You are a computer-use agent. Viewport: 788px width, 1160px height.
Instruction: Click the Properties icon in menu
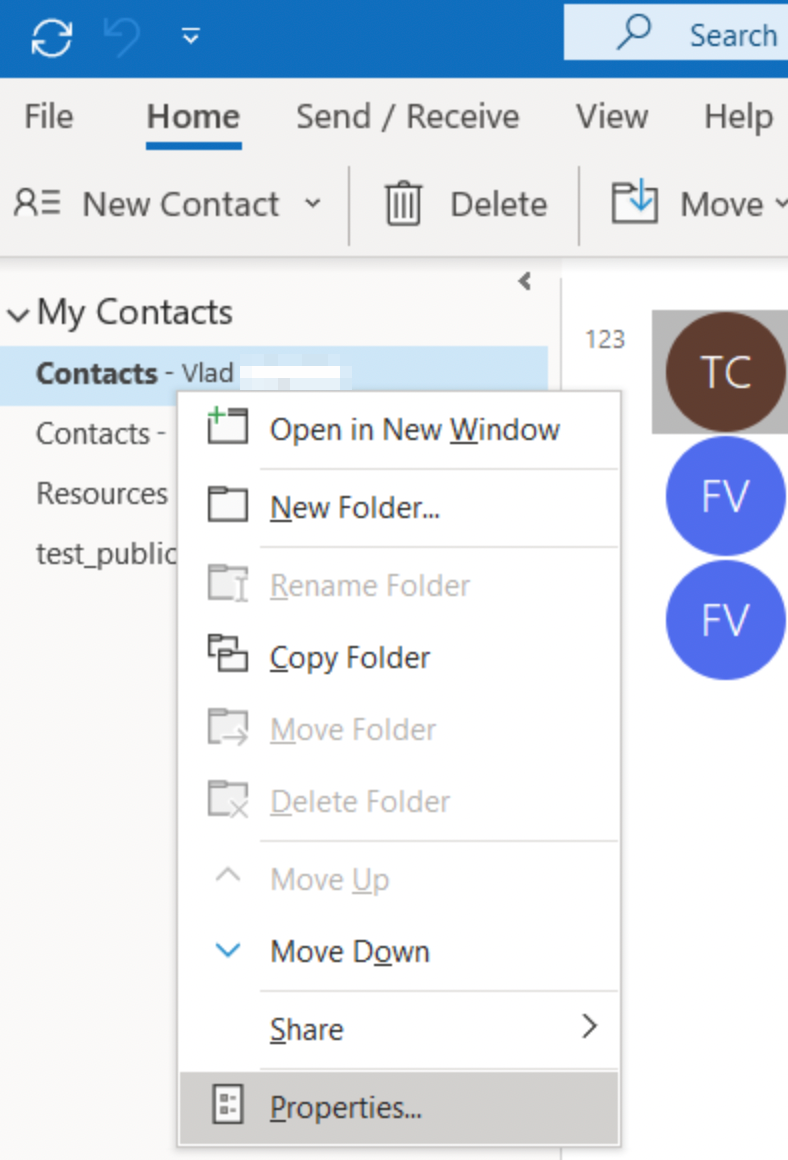point(228,1104)
